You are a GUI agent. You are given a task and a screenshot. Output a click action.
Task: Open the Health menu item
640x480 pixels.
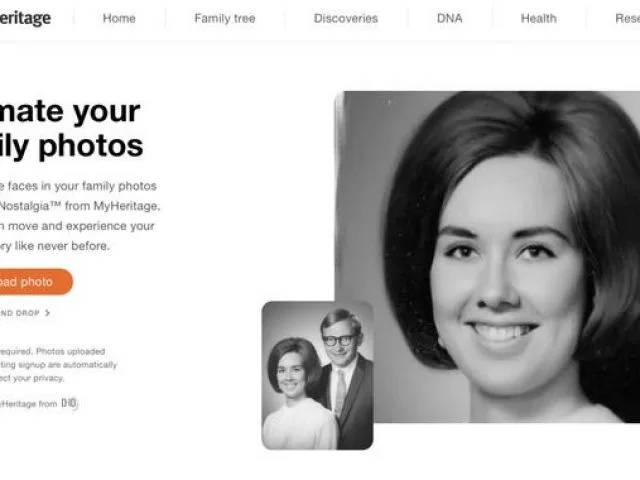[x=538, y=18]
